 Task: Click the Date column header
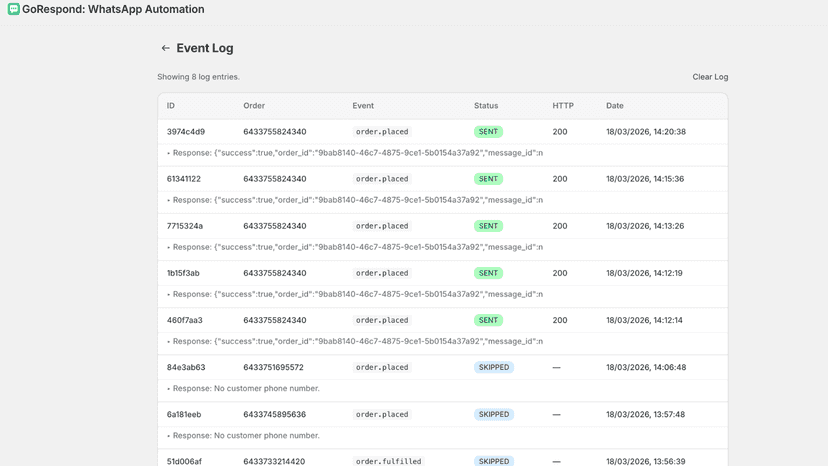[x=615, y=106]
